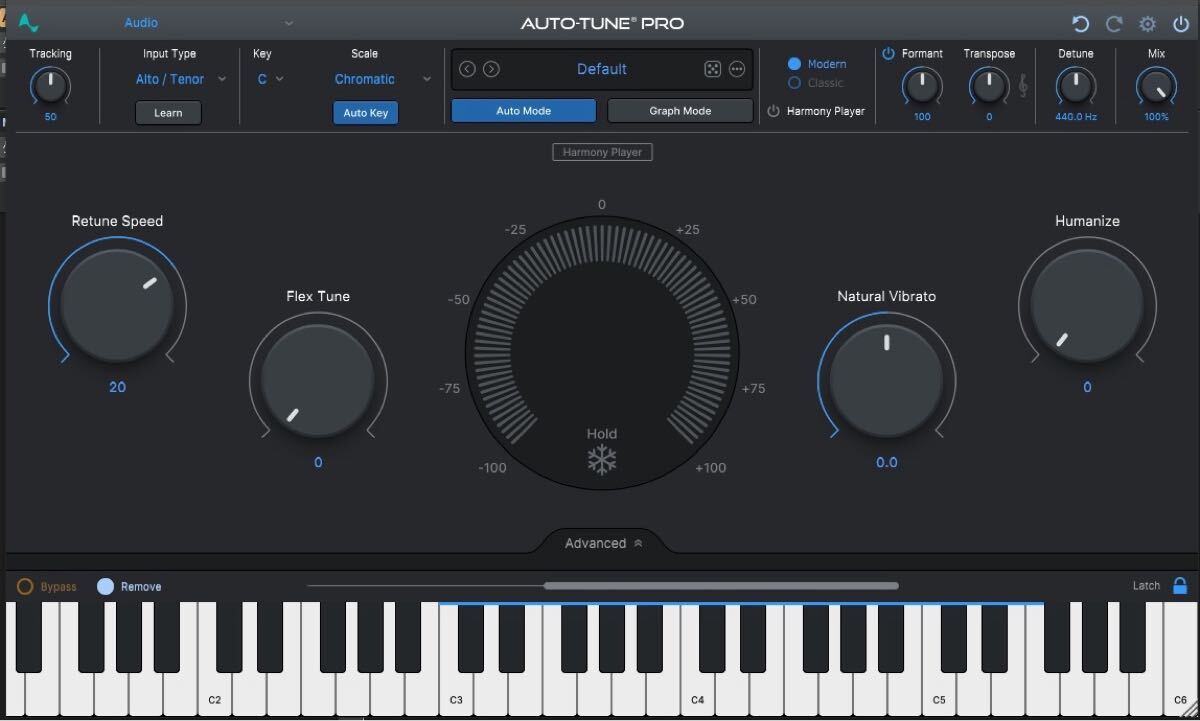Screen dimensions: 1200x721
Task: Click the Formant knob
Action: (922, 87)
